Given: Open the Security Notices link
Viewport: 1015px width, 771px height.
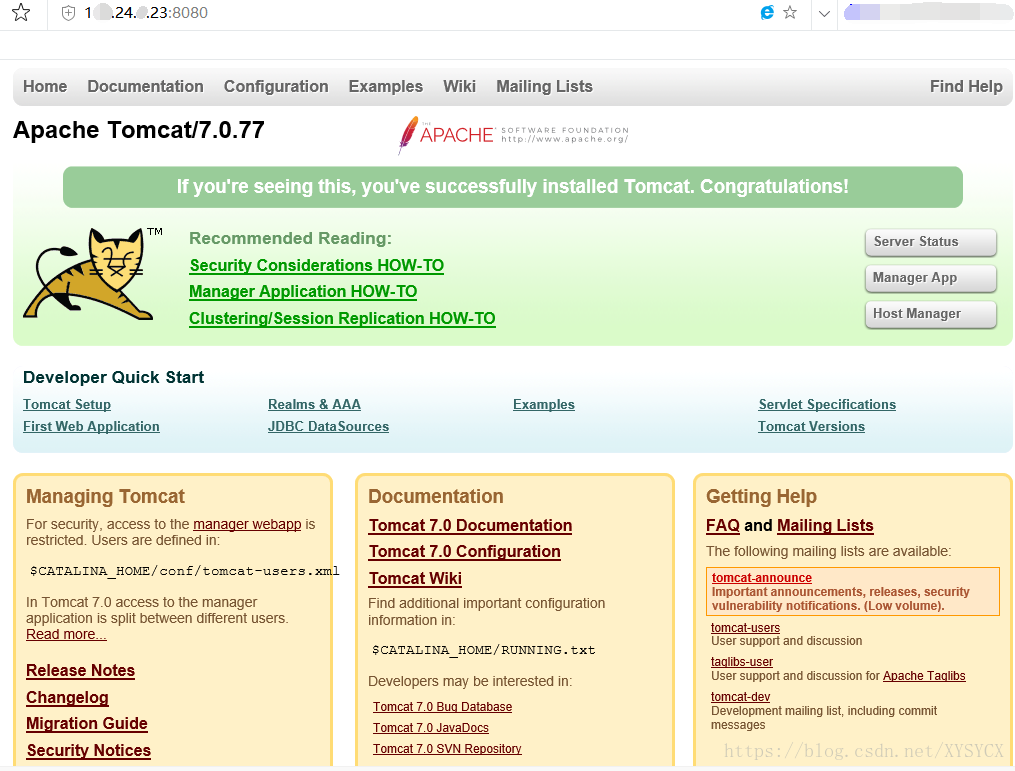Looking at the screenshot, I should point(89,751).
